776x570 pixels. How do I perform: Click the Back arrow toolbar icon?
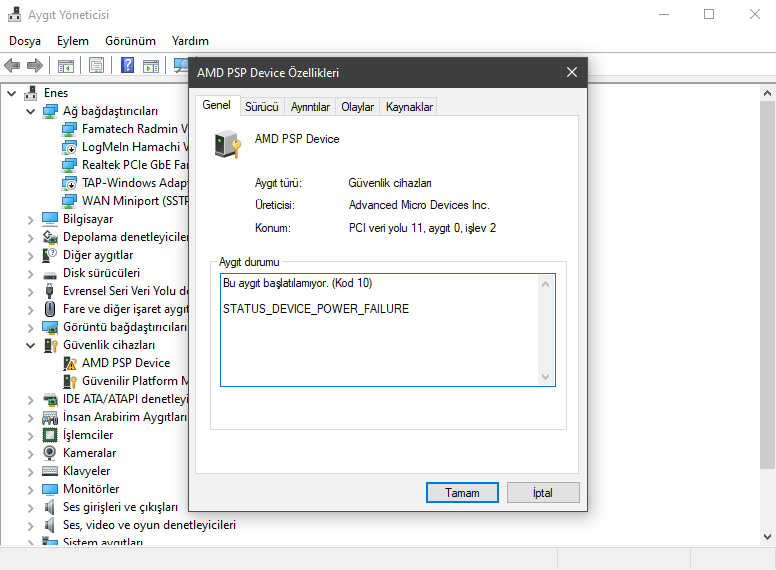point(12,65)
